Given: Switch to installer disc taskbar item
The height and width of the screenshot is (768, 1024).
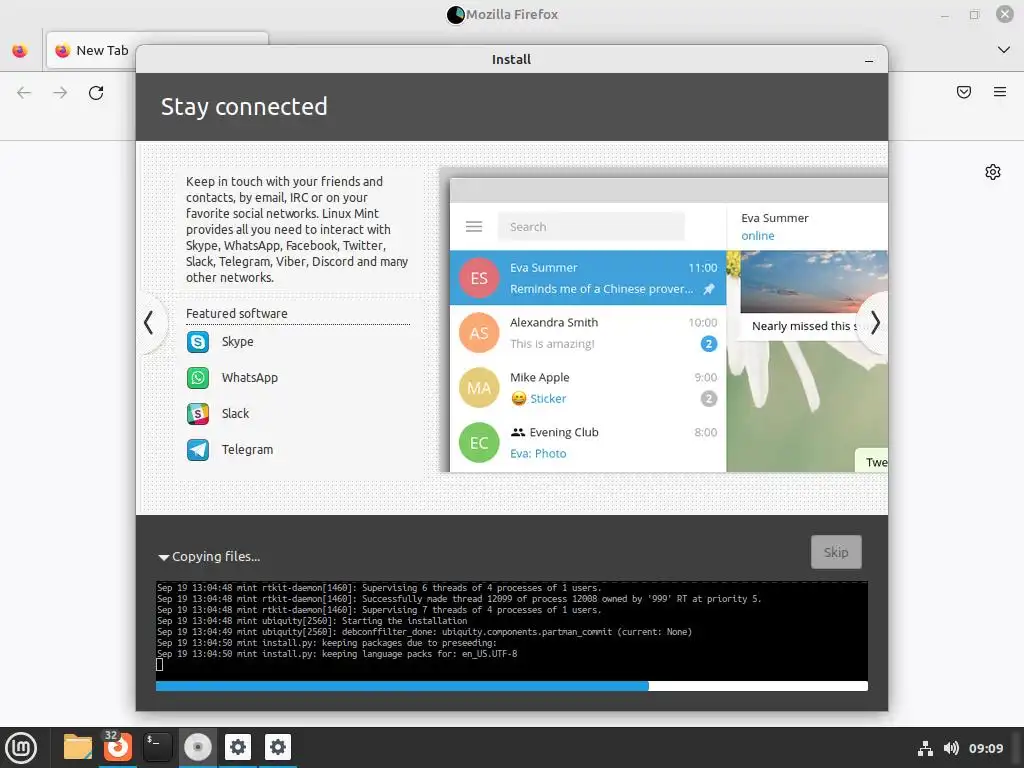Looking at the screenshot, I should click(197, 747).
